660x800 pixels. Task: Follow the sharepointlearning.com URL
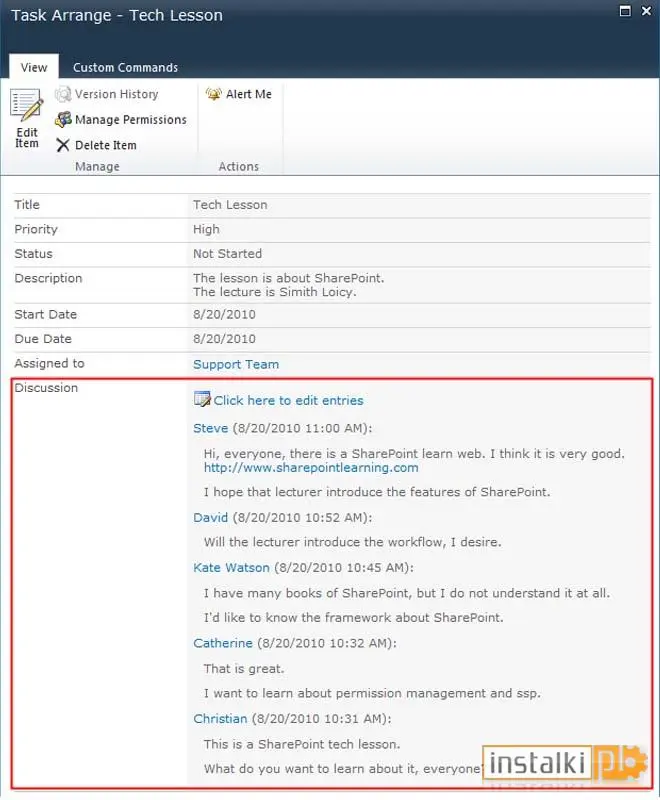click(x=311, y=467)
